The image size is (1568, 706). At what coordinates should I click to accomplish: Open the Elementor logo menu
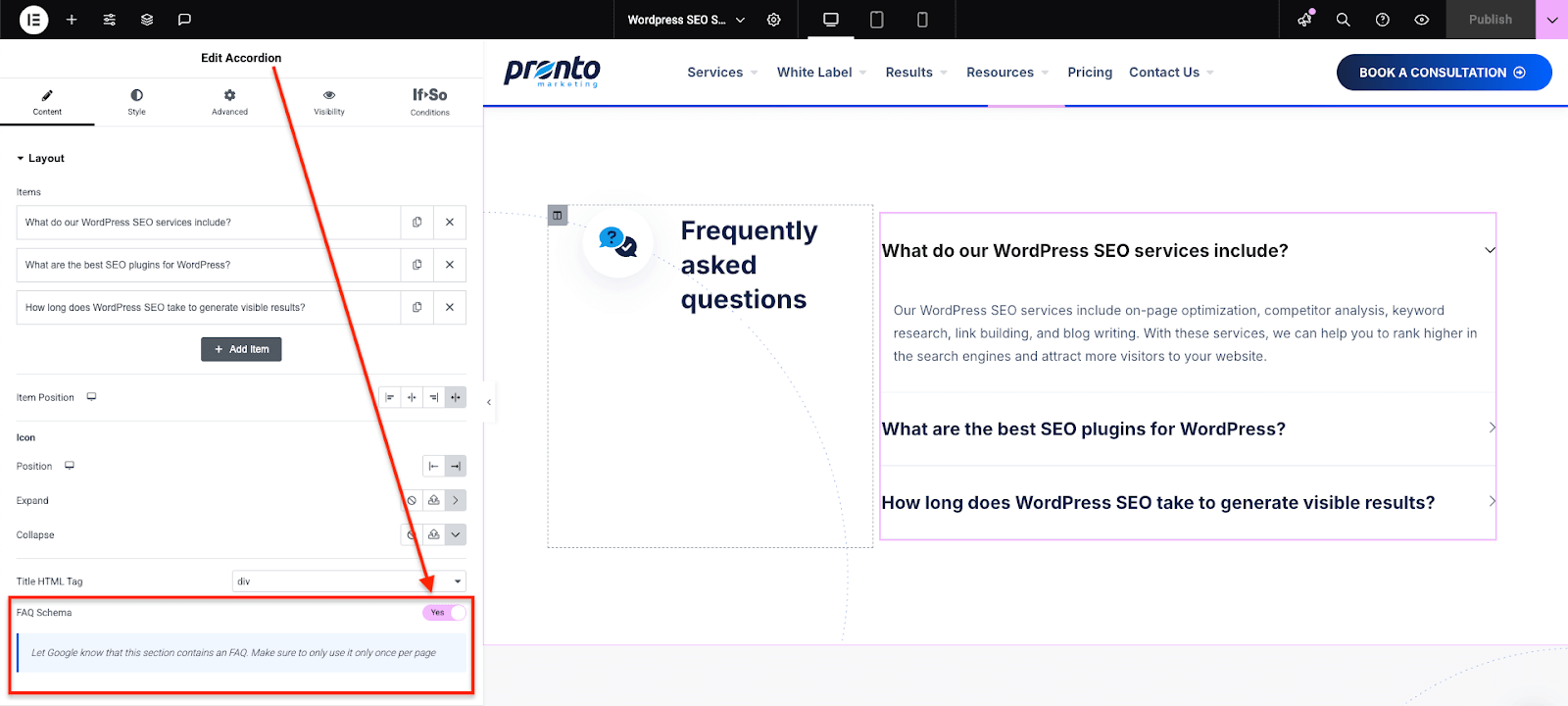coord(33,20)
